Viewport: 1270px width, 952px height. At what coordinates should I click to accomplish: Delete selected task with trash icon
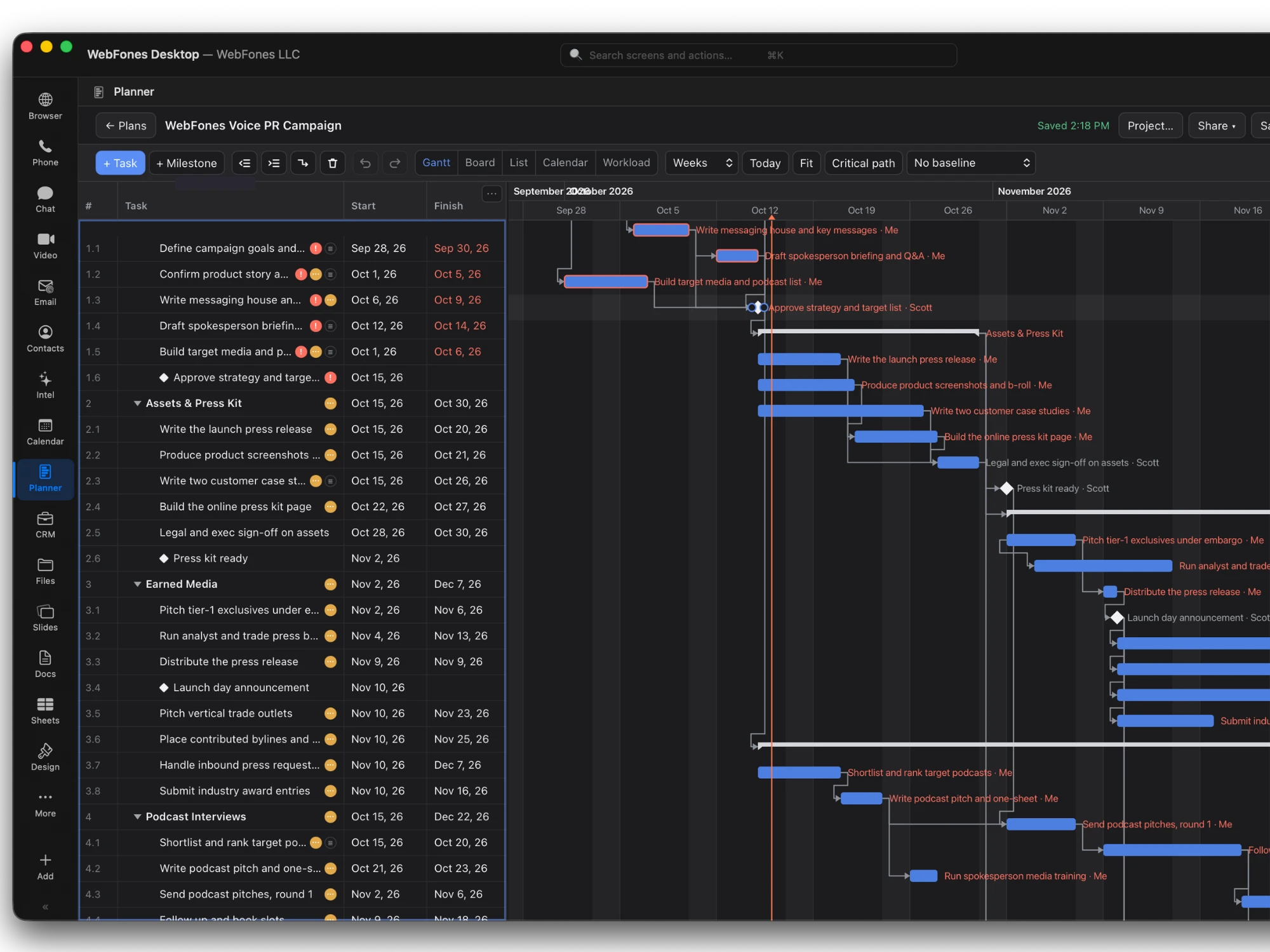(x=333, y=163)
